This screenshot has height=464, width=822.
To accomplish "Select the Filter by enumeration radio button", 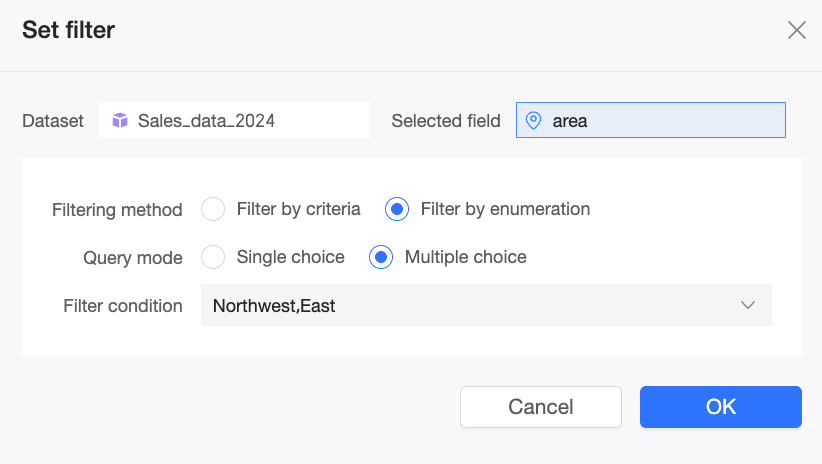I will tap(397, 209).
